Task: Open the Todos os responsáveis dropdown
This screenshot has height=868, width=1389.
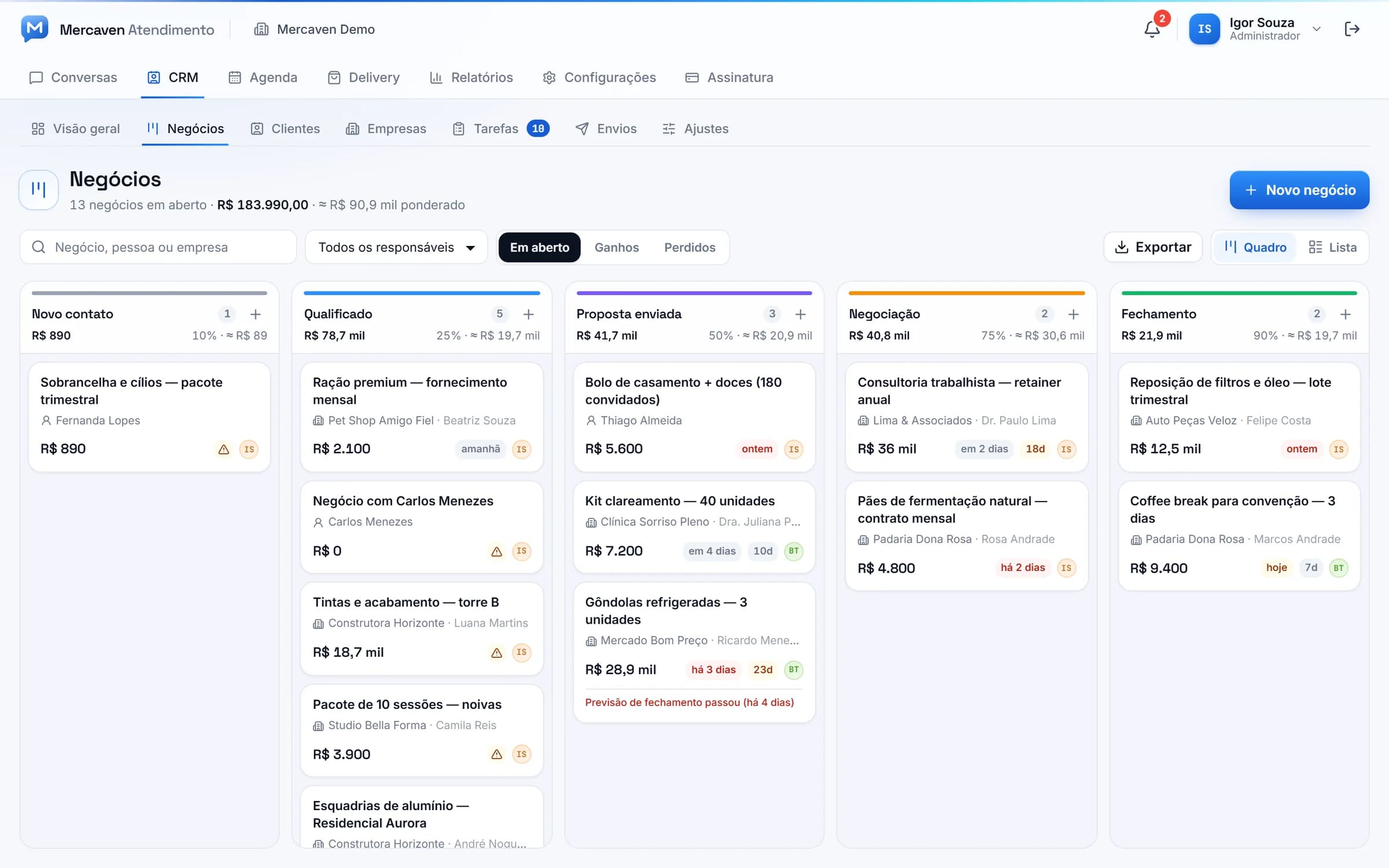Action: [x=396, y=247]
